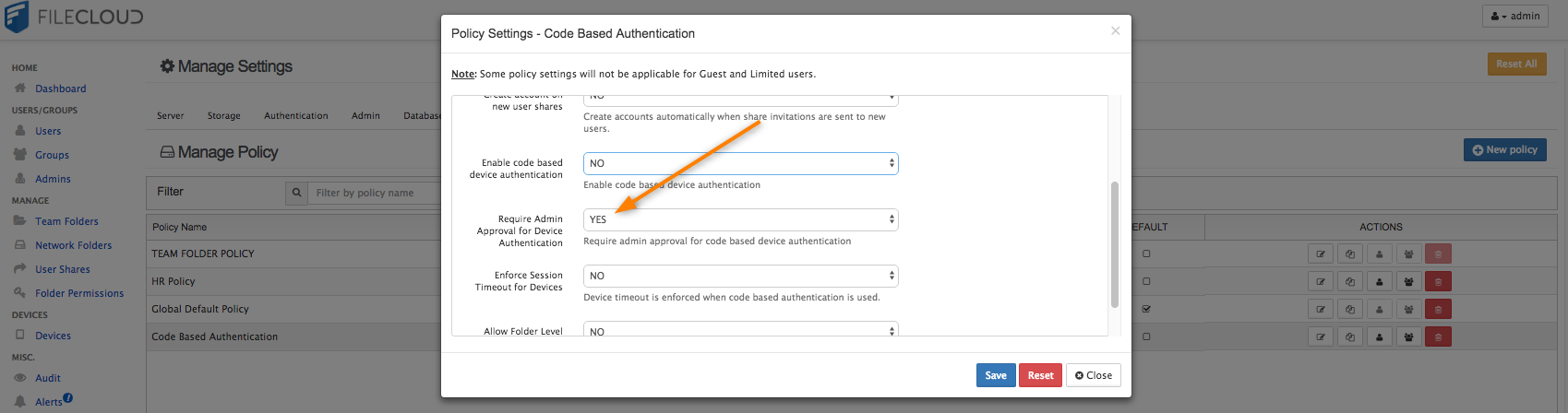Screen dimensions: 1568x413
Task: Click the red Reset button in dialog
Action: tap(1040, 375)
